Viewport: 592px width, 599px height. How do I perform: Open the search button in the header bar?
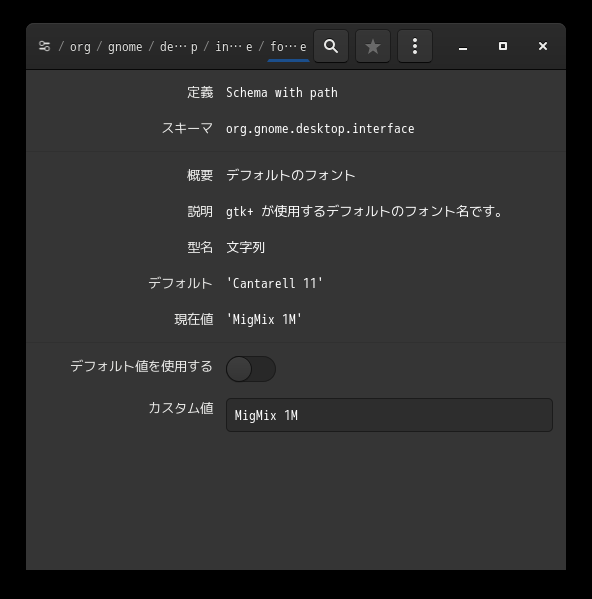pos(331,46)
